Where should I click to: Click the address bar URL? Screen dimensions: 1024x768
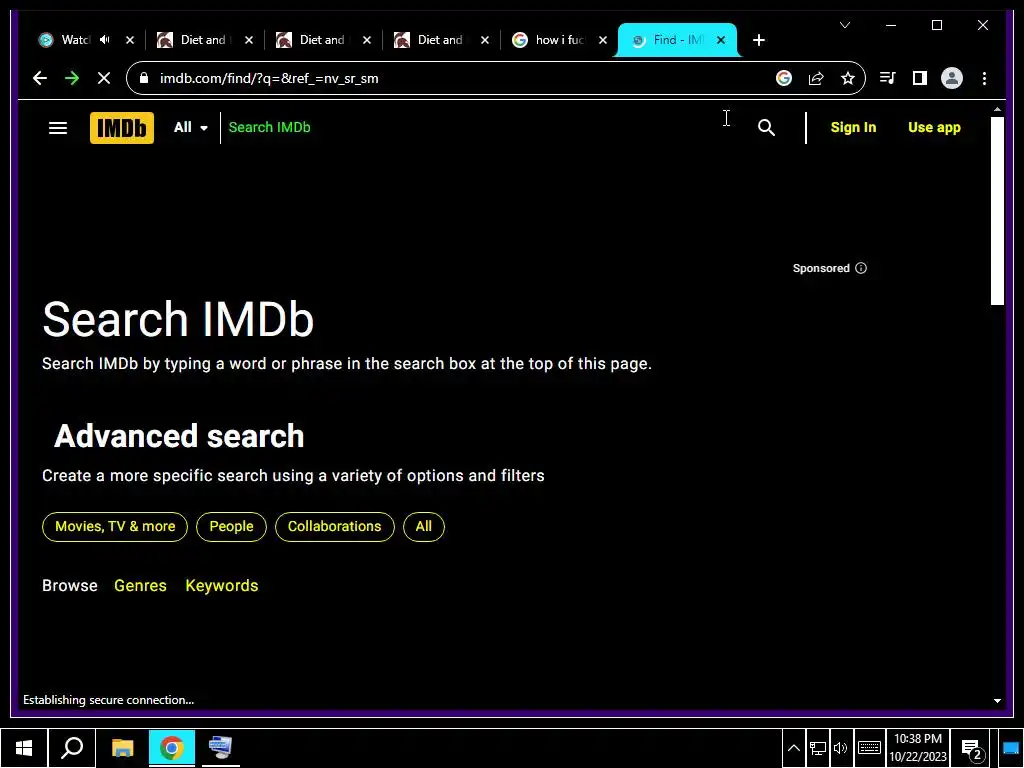[x=269, y=78]
